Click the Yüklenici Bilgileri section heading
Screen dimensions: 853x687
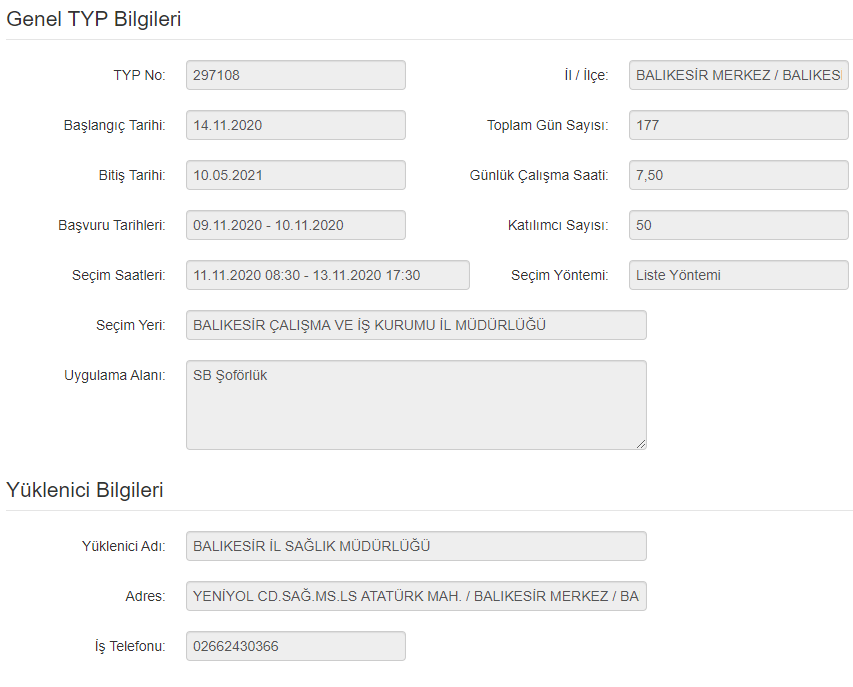coord(85,490)
